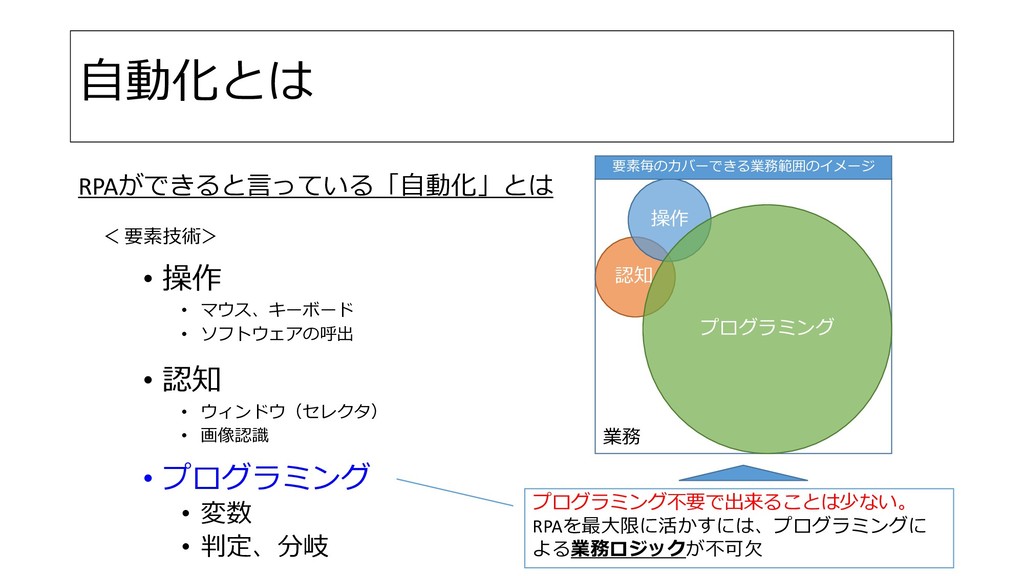Click sub-bullet ソフトウェアの呼出
The image size is (1024, 576).
(277, 334)
